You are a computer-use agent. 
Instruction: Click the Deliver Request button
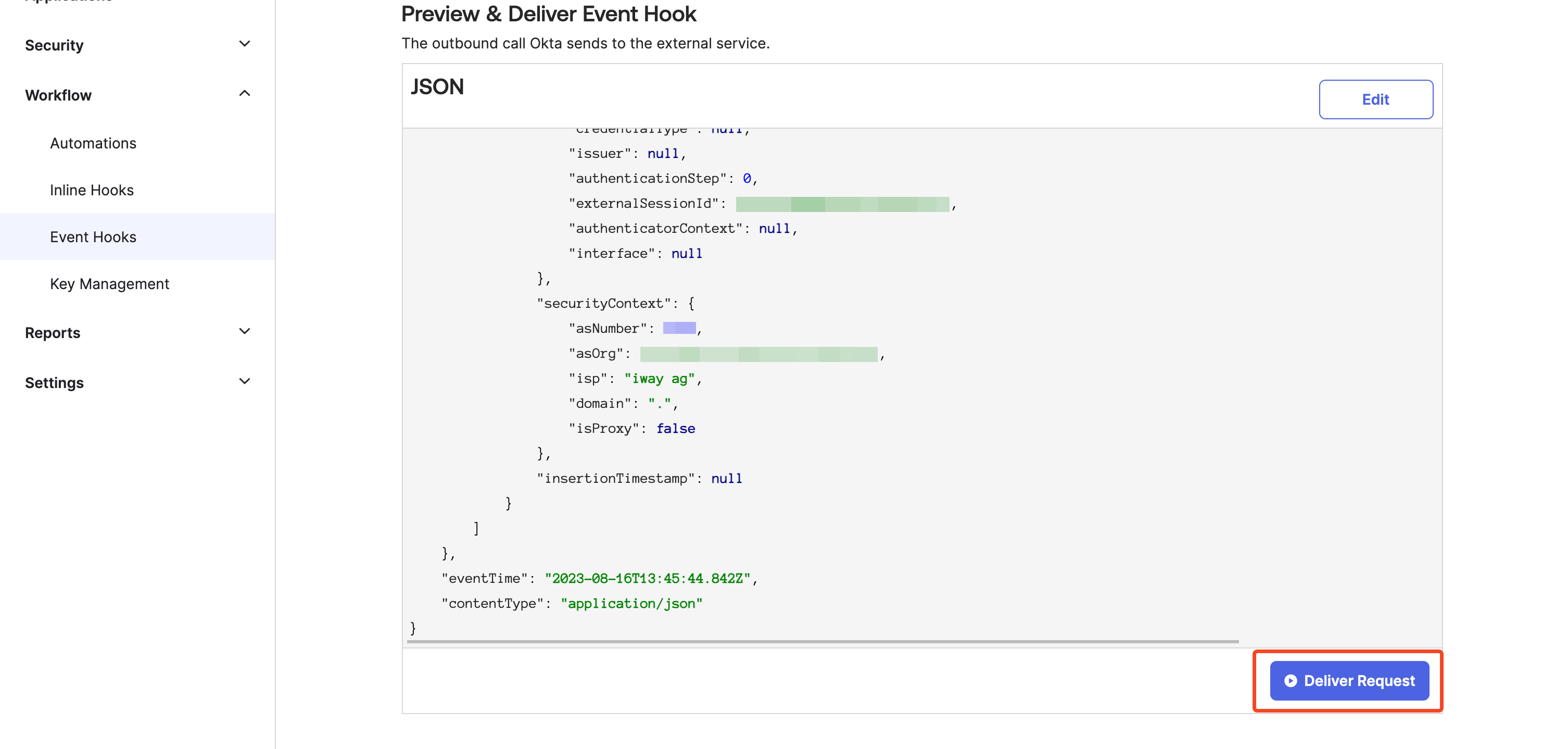click(x=1349, y=680)
